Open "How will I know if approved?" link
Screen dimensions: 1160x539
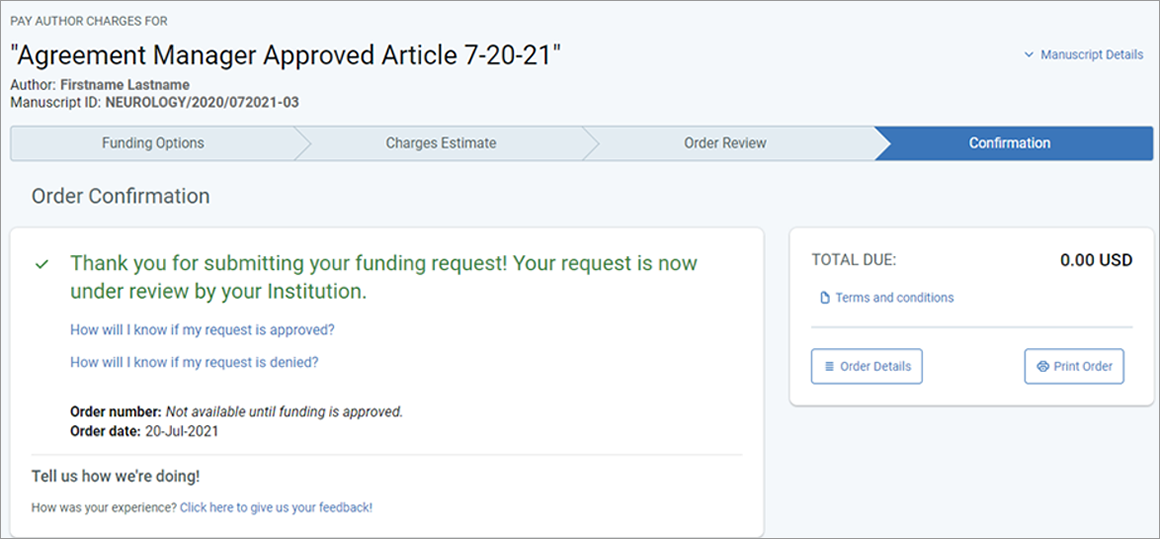202,330
